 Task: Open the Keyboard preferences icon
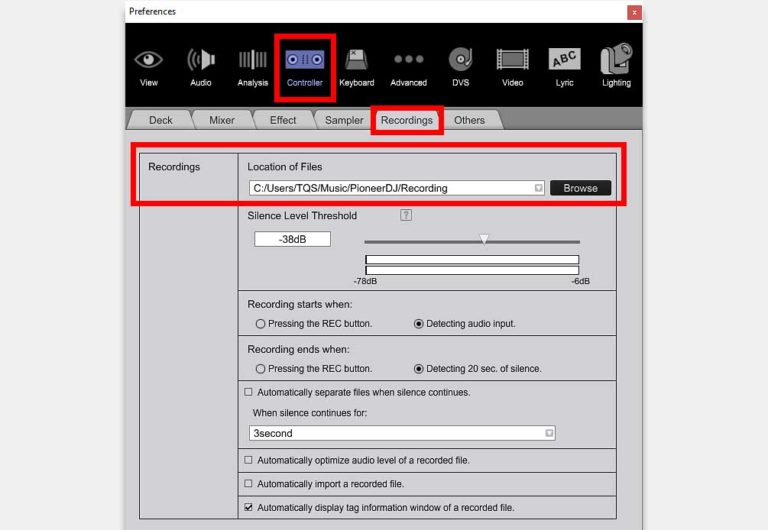click(356, 65)
